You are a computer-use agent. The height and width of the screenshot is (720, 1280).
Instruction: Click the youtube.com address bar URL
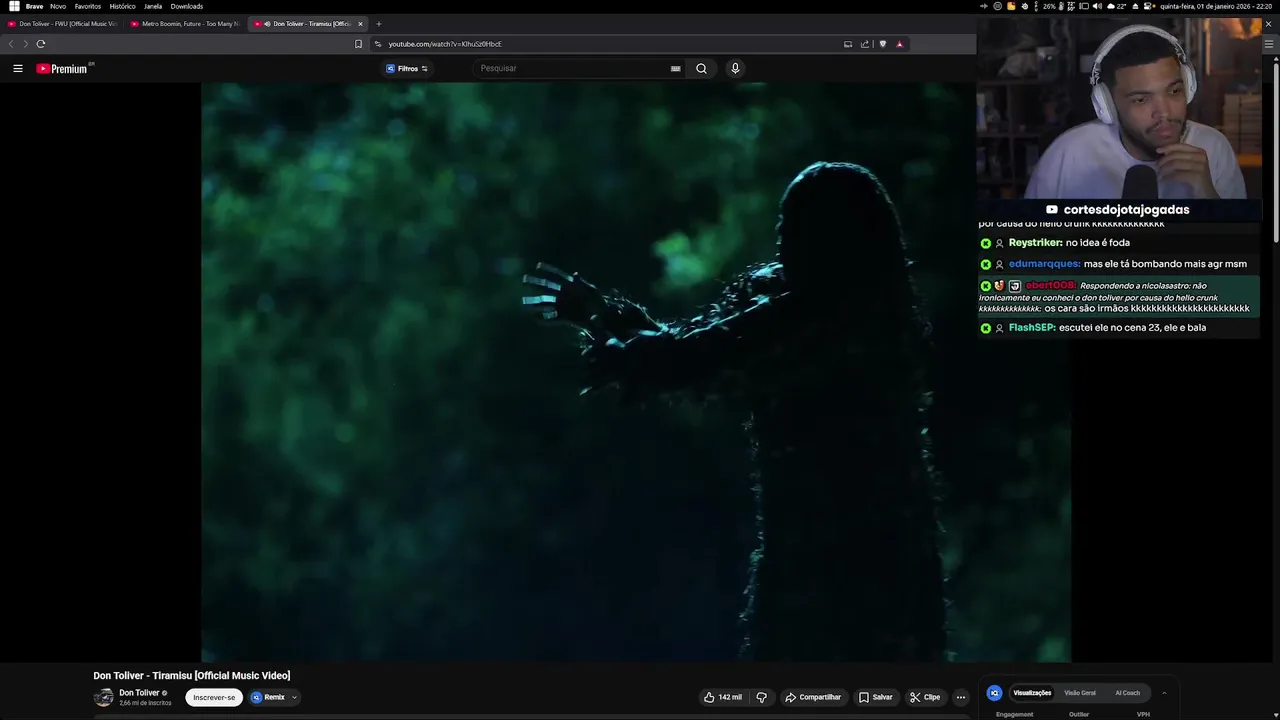click(445, 44)
